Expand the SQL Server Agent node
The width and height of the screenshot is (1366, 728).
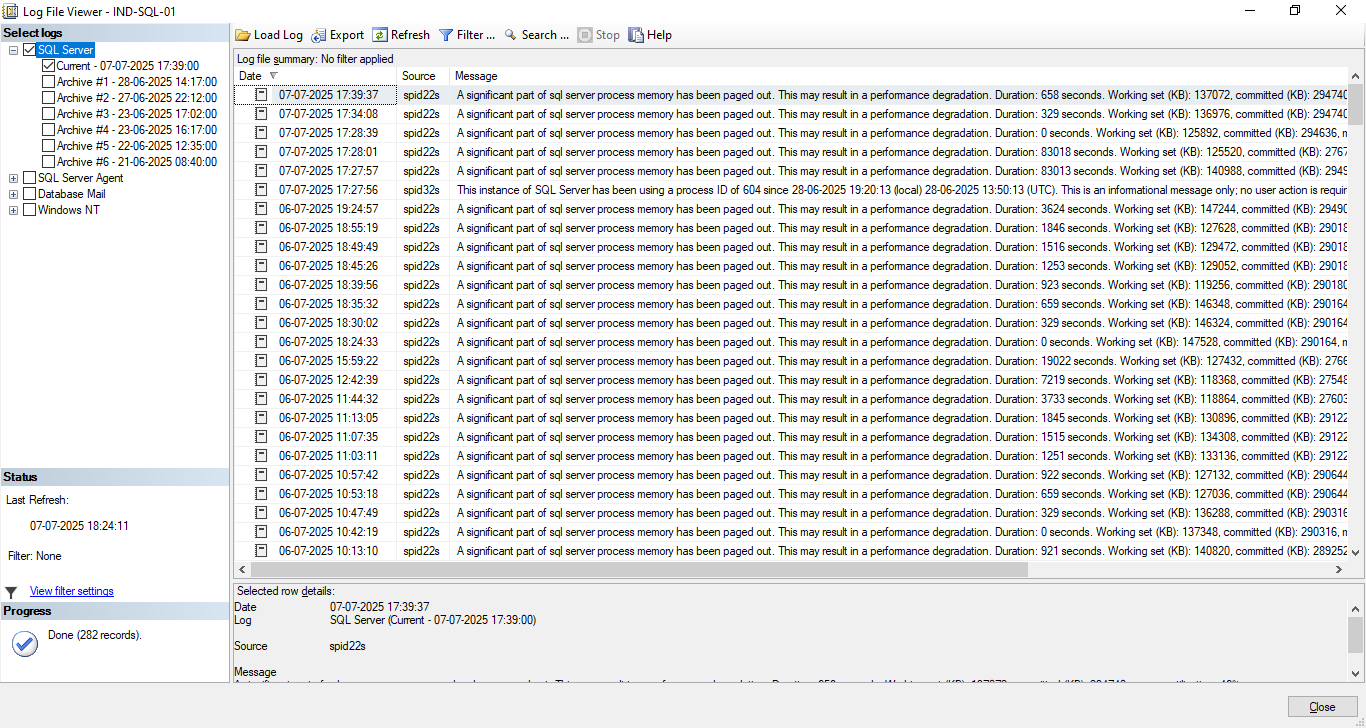(13, 178)
